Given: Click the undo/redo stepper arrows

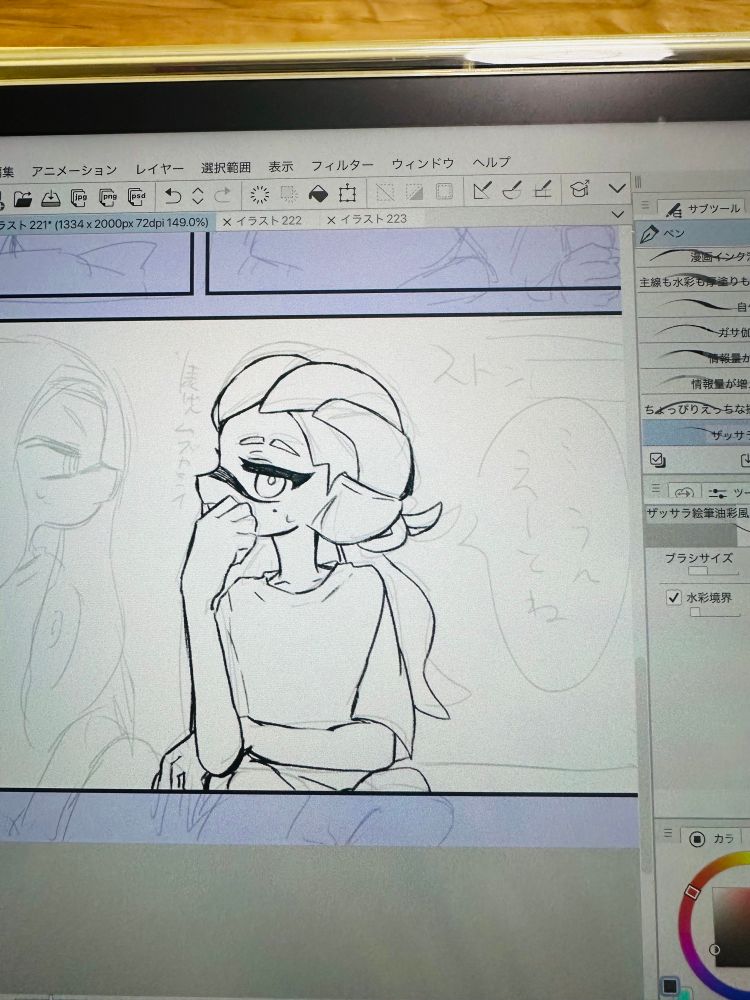Looking at the screenshot, I should [x=198, y=195].
